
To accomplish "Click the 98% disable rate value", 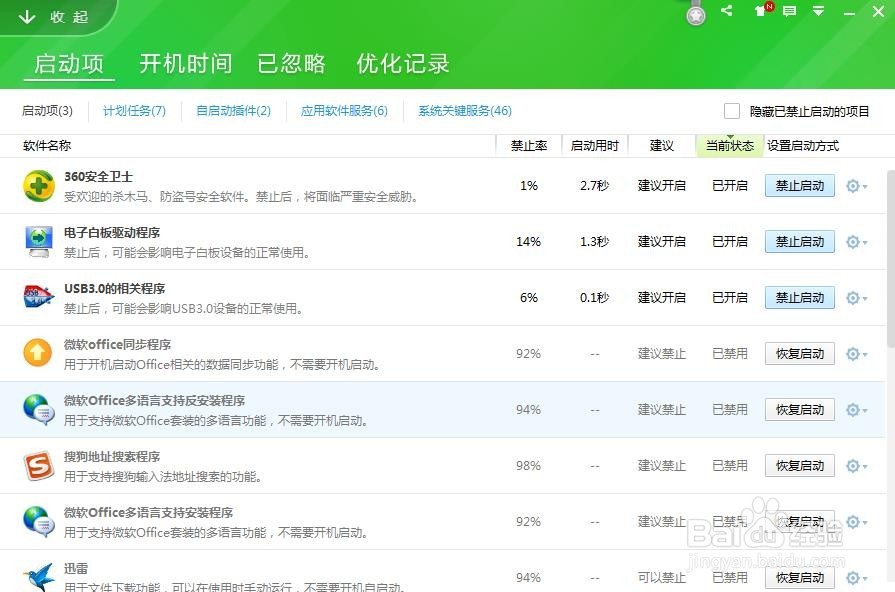I will [x=529, y=465].
